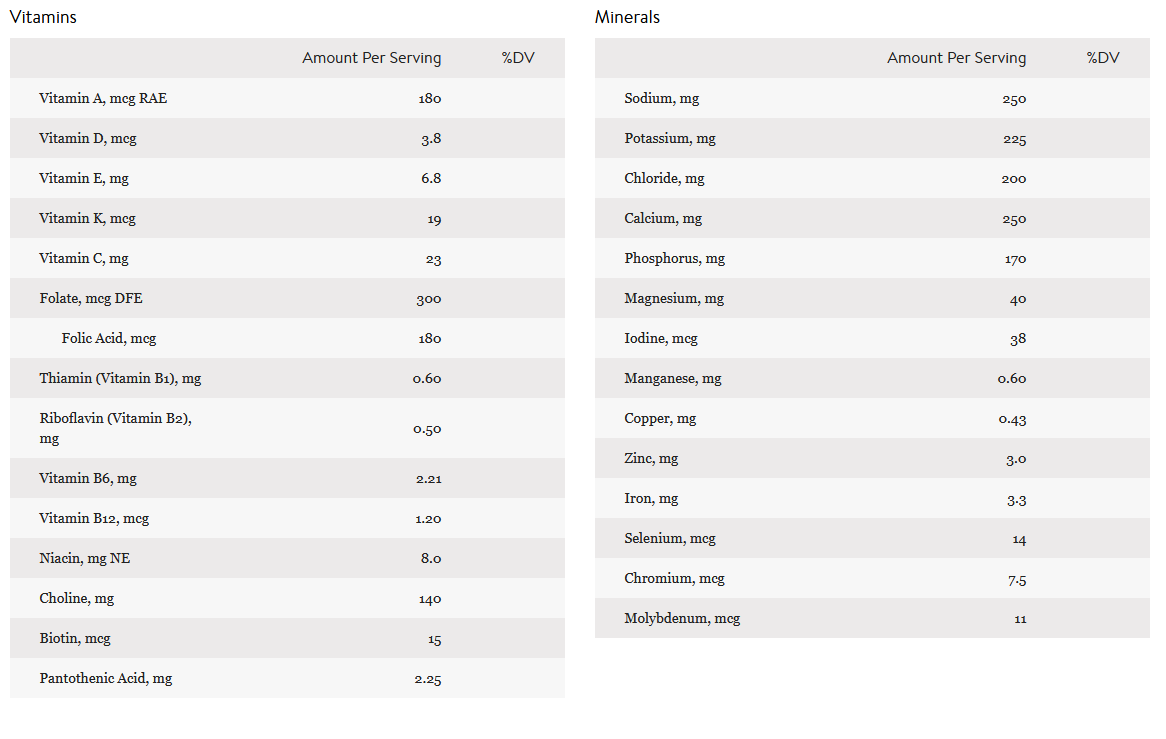
Task: Click the Choline amount value 140
Action: 430,599
